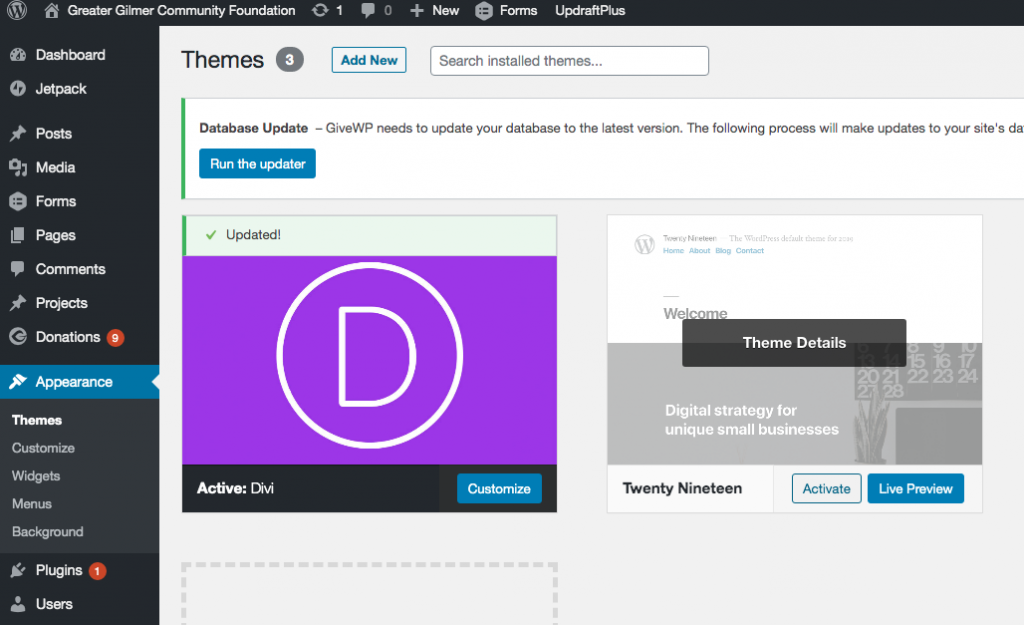Screen dimensions: 1024x625
Task: Click the WordPress logo in admin bar
Action: point(17,10)
